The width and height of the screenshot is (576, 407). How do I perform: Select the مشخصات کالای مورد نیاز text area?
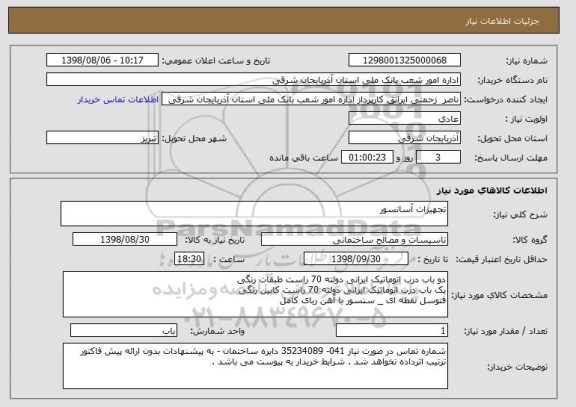tap(255, 294)
